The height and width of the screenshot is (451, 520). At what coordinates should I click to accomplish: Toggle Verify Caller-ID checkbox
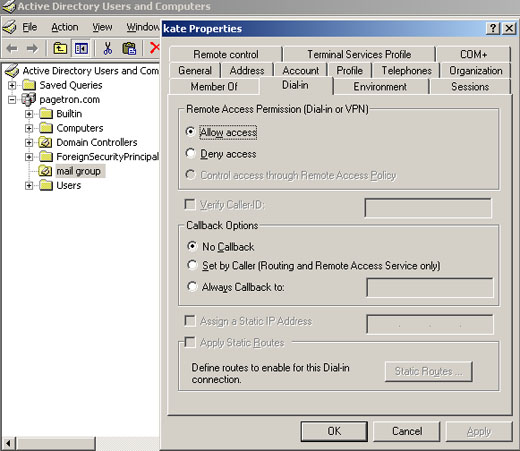pyautogui.click(x=190, y=204)
